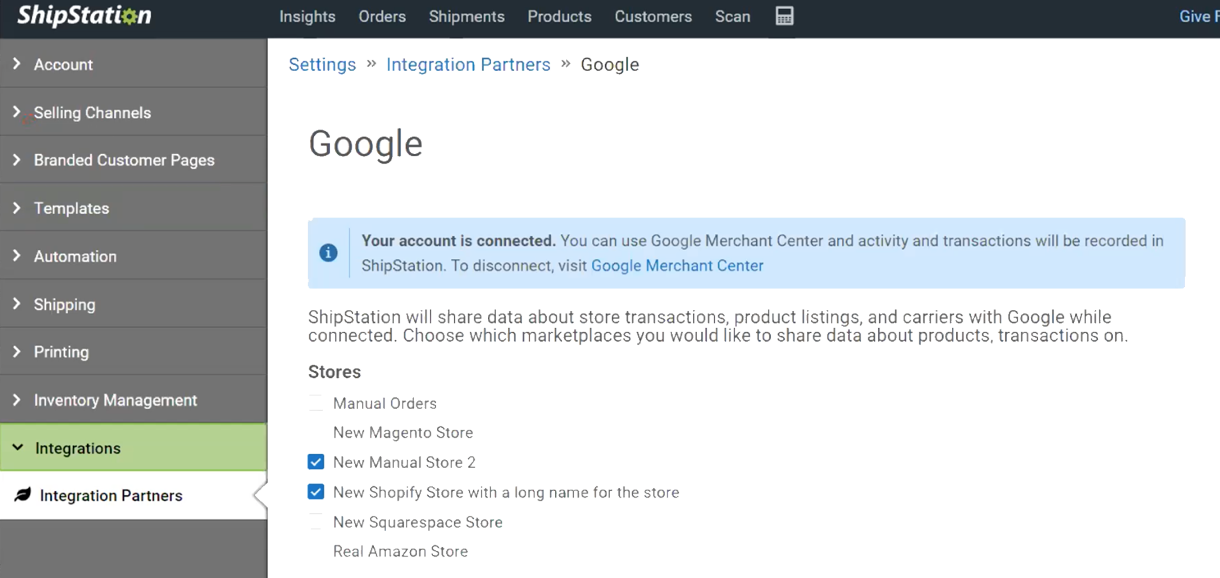Select the New Squarespace Store checkbox
Viewport: 1220px width, 578px height.
coord(316,521)
